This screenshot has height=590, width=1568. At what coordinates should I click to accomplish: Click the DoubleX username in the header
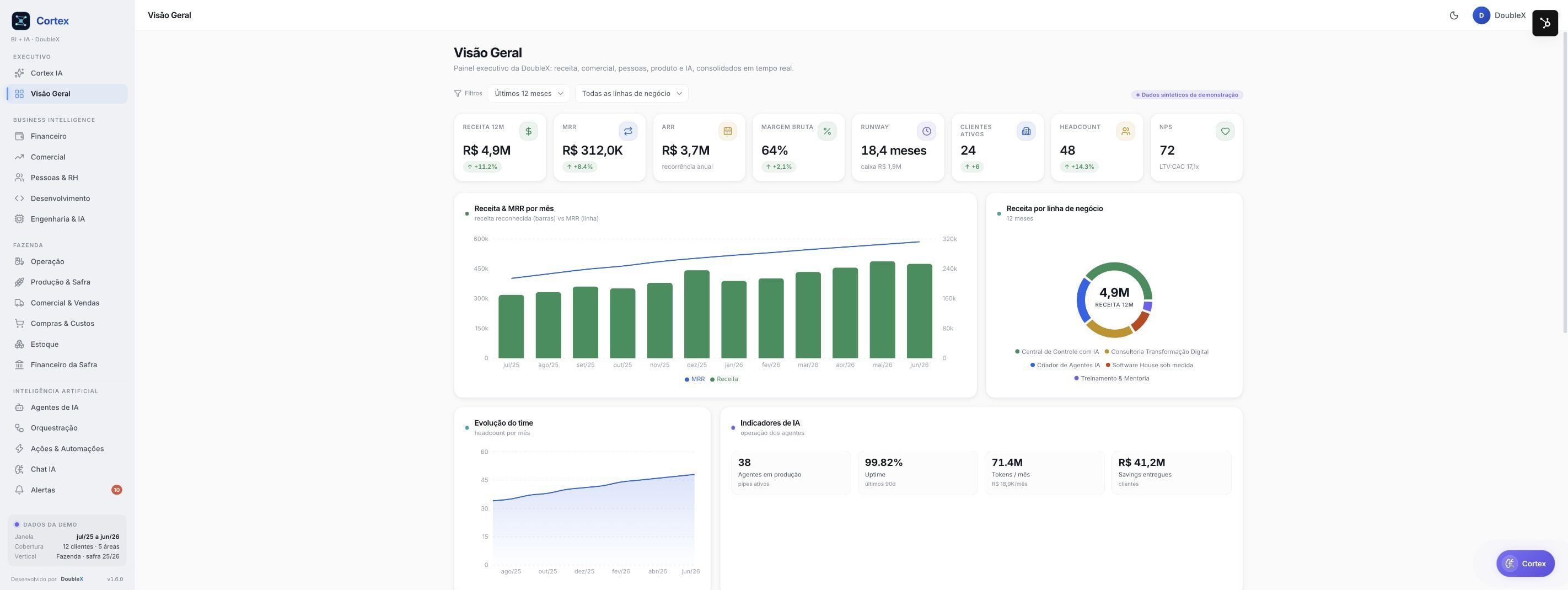[x=1510, y=15]
